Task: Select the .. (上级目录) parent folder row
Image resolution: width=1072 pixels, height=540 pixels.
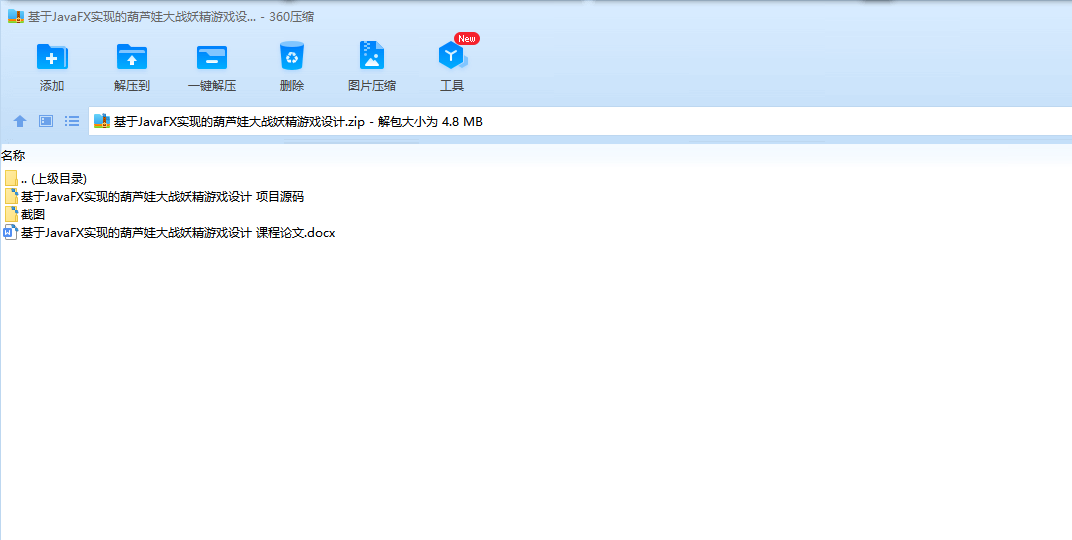Action: (x=46, y=178)
